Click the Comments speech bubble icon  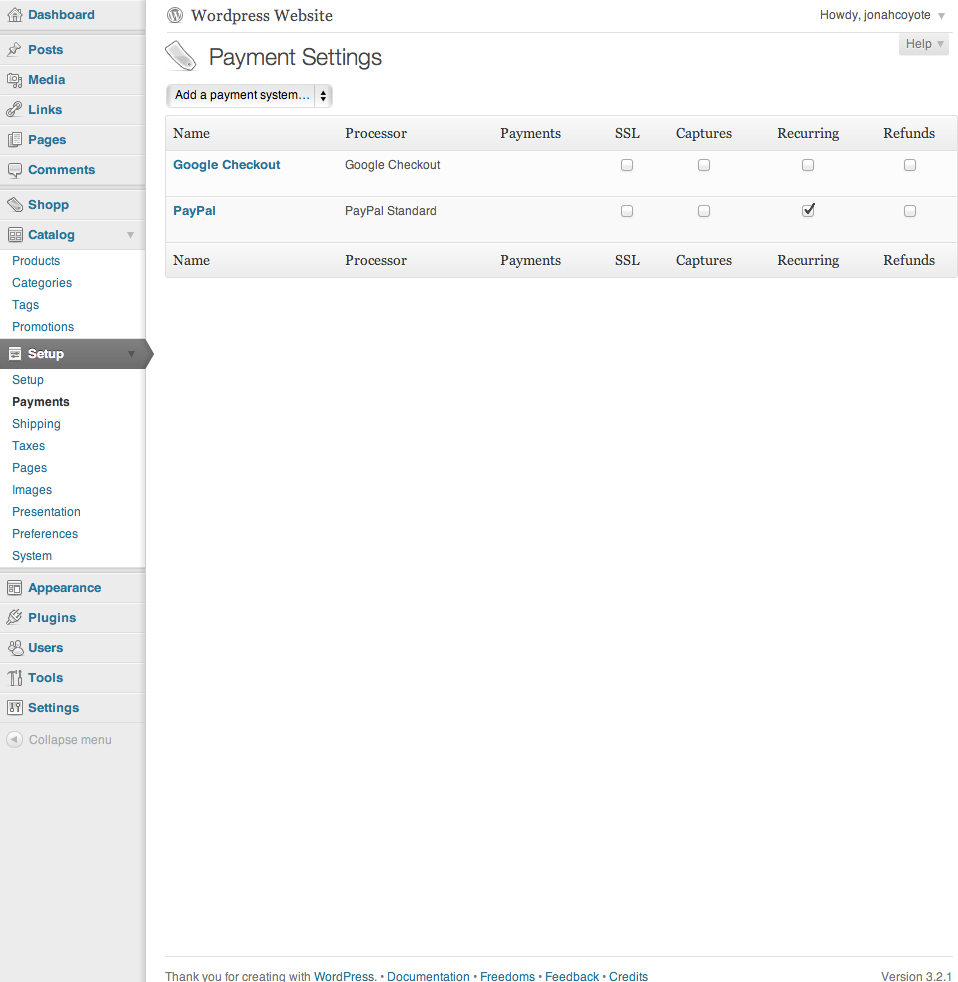14,170
